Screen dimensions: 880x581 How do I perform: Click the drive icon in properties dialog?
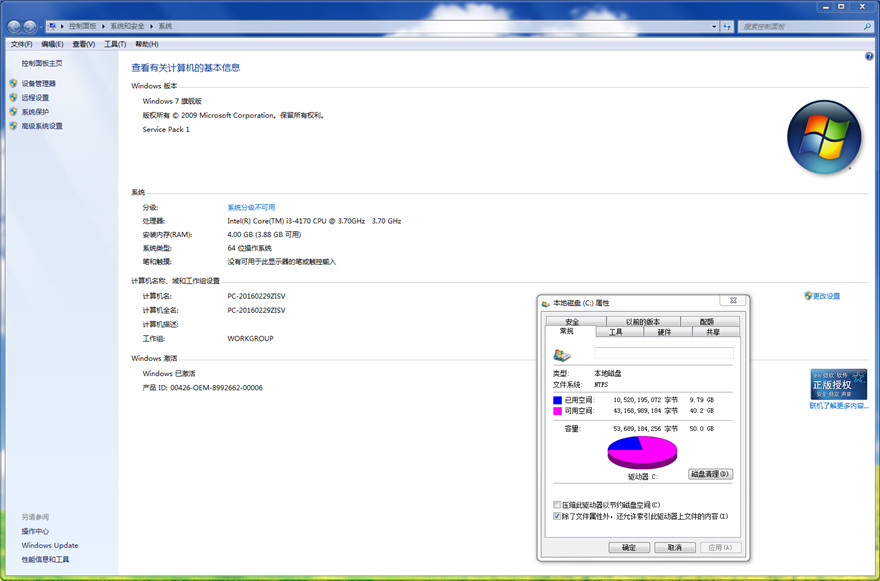pyautogui.click(x=562, y=355)
